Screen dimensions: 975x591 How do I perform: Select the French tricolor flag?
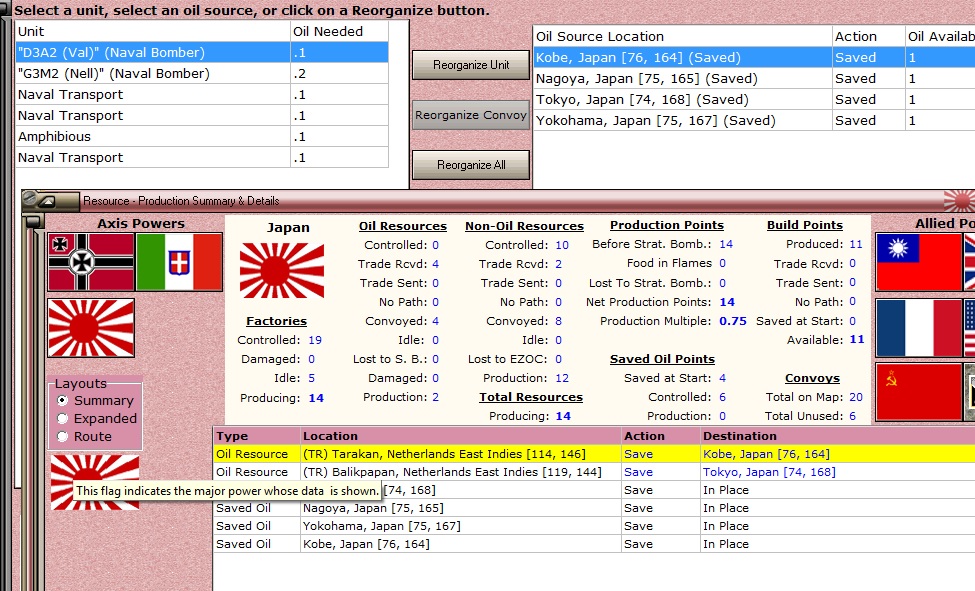coord(918,328)
